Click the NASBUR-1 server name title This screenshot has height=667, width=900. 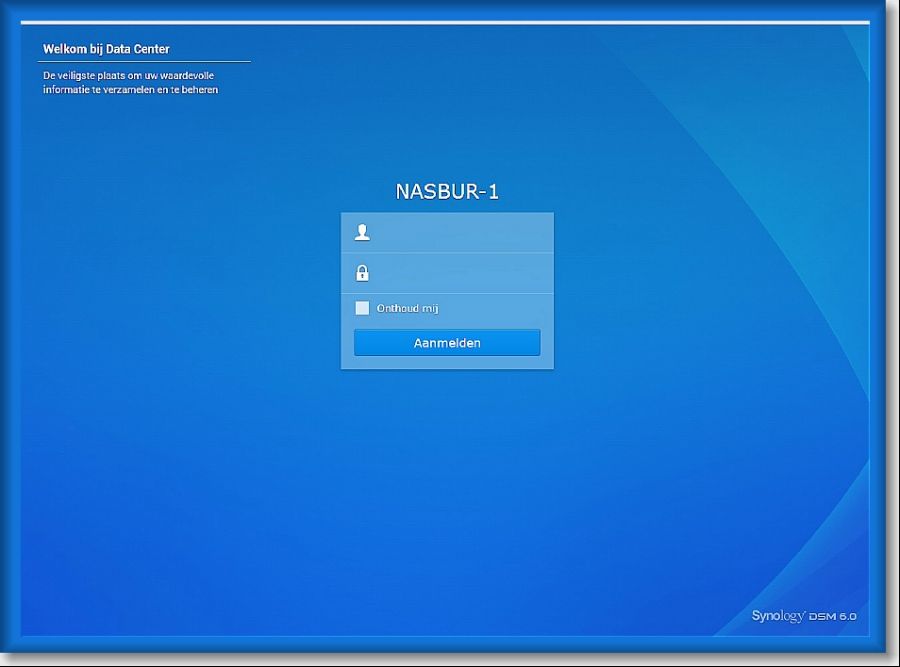point(447,192)
